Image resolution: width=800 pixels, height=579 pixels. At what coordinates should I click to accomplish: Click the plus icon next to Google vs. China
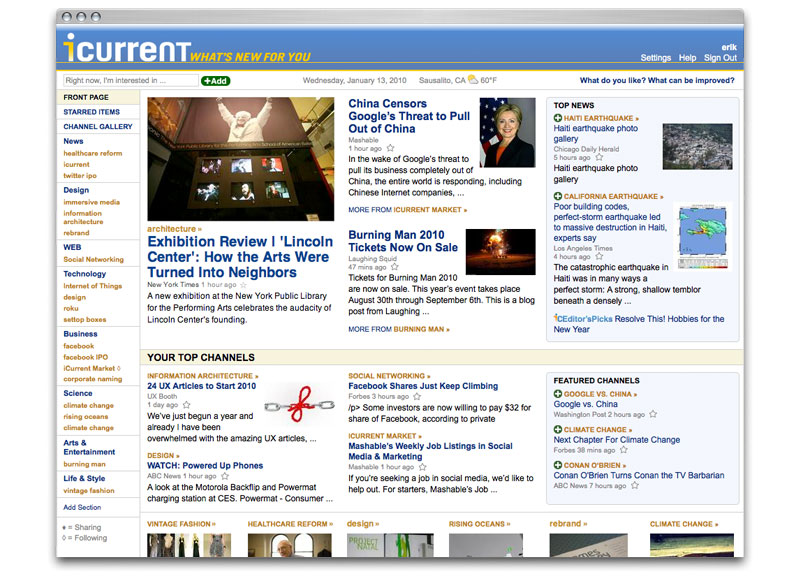tap(558, 394)
